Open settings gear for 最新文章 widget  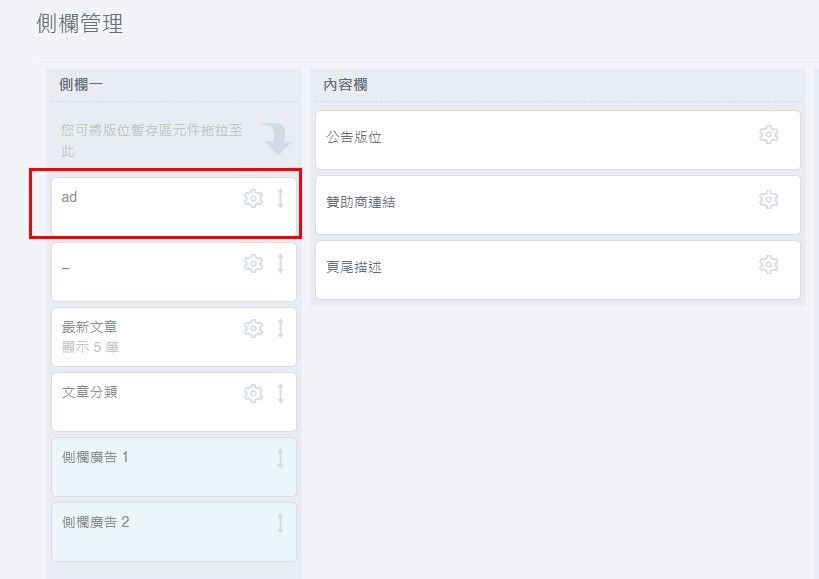253,328
